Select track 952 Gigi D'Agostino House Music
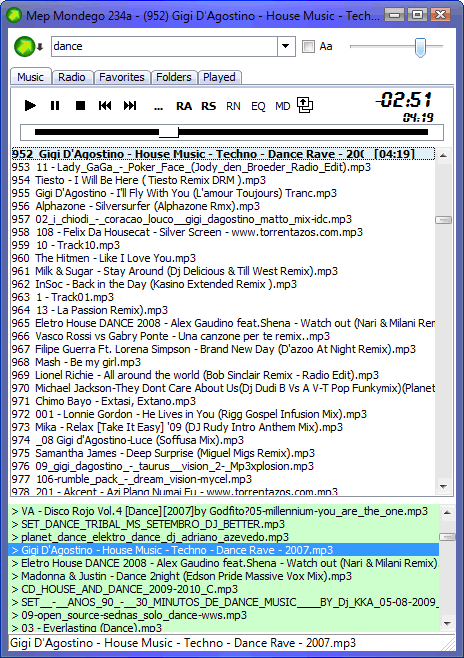This screenshot has height=658, width=464. click(223, 154)
